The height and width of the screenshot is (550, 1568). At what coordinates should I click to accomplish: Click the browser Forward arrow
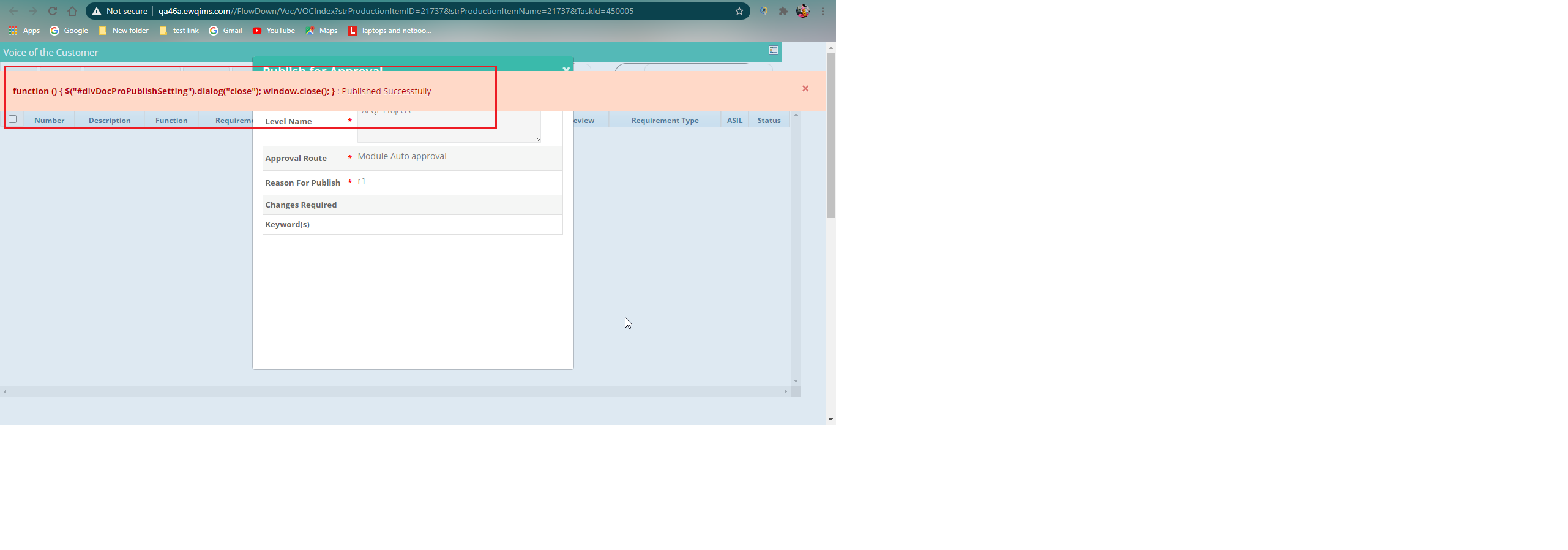tap(33, 11)
